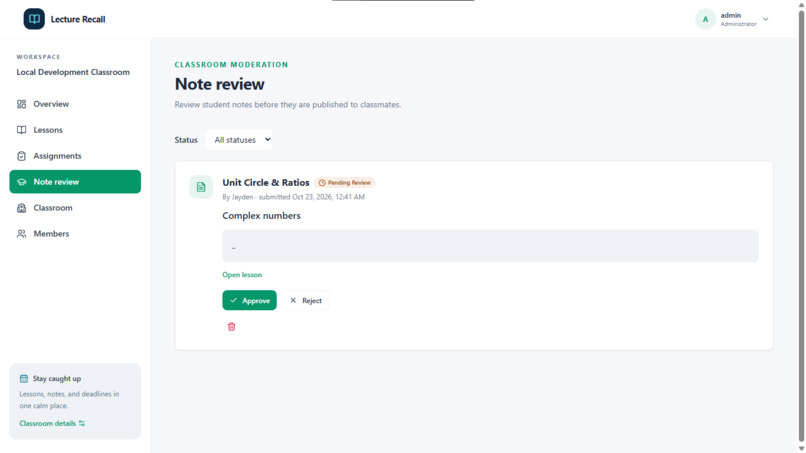This screenshot has width=806, height=453.
Task: Click the admin avatar circle with letter A
Action: tap(705, 19)
